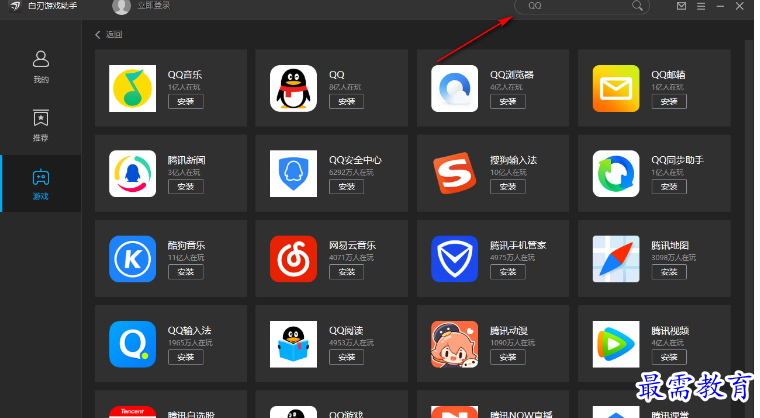Open the 腾讯手机管家 app icon

tap(455, 259)
